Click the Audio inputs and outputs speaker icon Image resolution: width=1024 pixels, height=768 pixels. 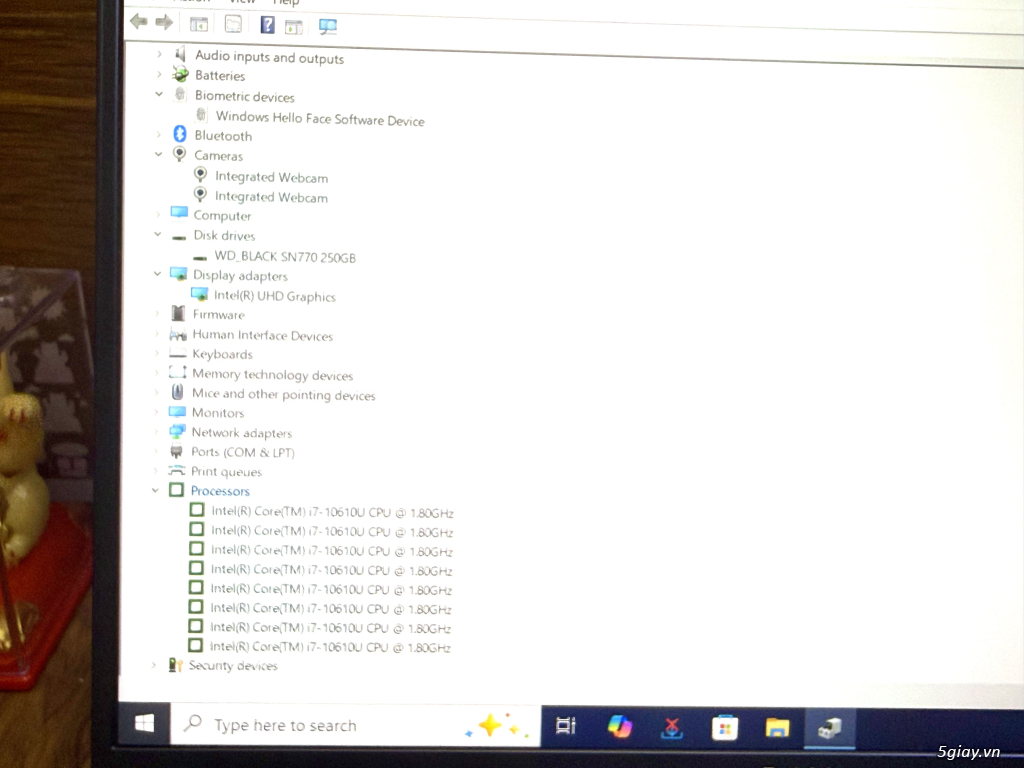point(180,54)
